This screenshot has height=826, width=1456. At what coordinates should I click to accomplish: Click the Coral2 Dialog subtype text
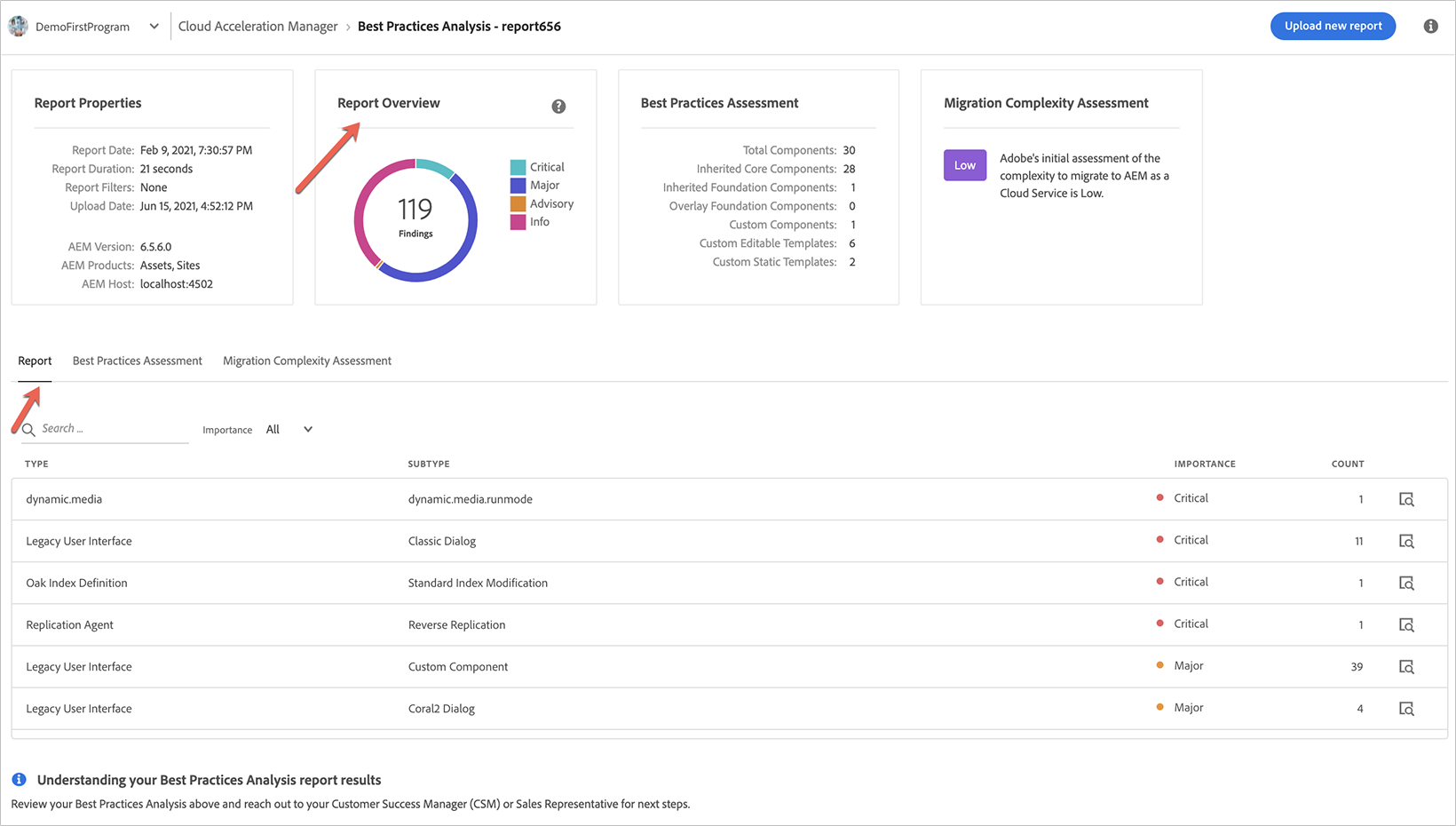(x=441, y=709)
